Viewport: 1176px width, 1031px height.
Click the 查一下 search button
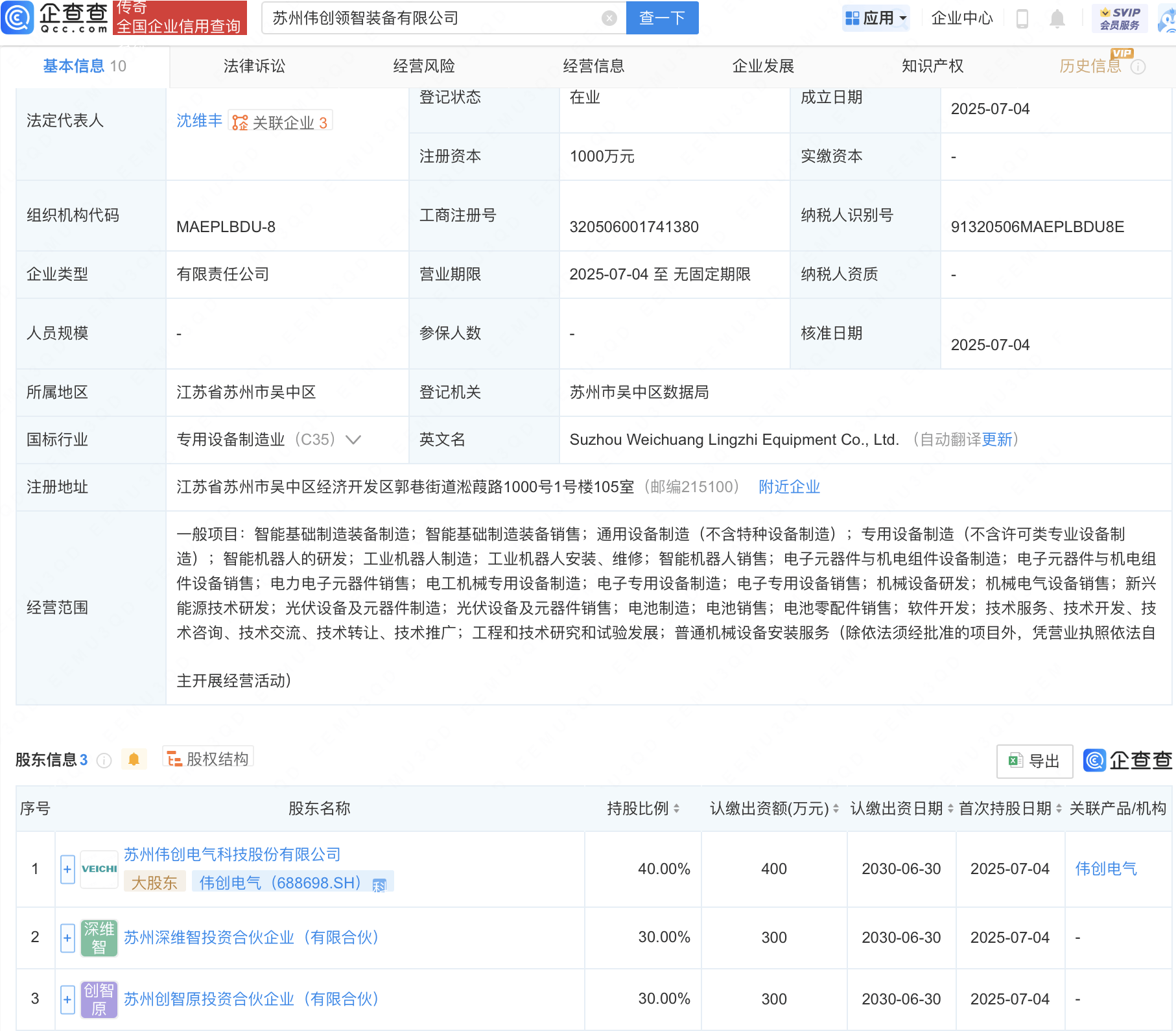[662, 18]
